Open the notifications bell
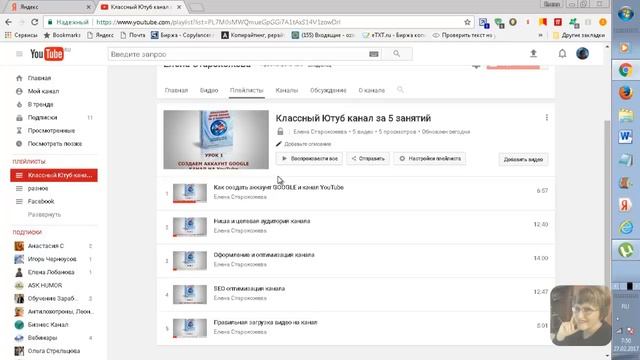 click(562, 53)
